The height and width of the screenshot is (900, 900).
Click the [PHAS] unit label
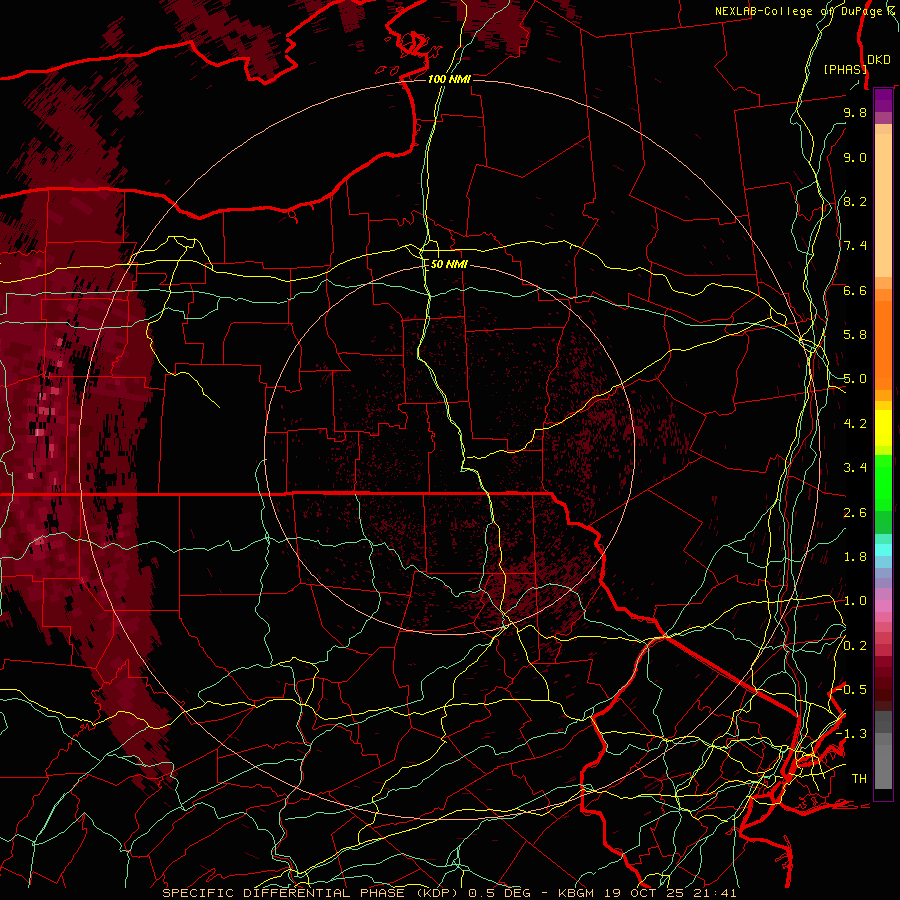[x=845, y=69]
